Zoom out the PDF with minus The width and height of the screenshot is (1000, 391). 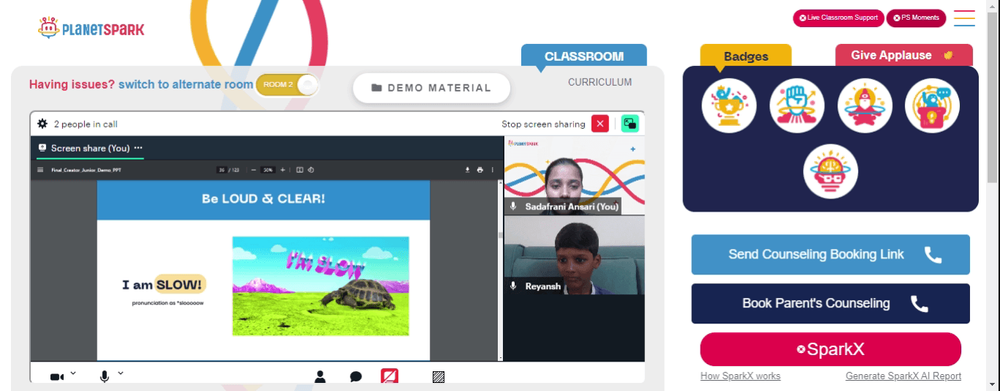(x=254, y=170)
